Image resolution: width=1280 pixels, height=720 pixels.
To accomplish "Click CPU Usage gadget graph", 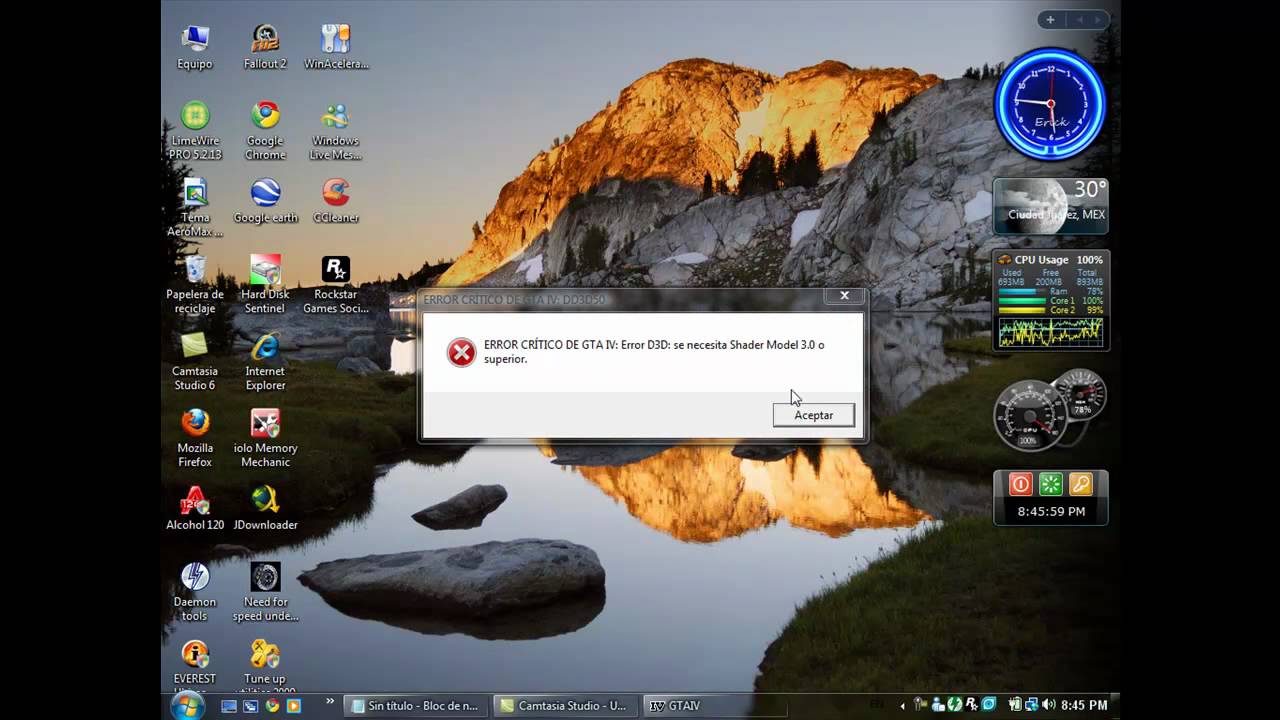I will click(x=1050, y=333).
